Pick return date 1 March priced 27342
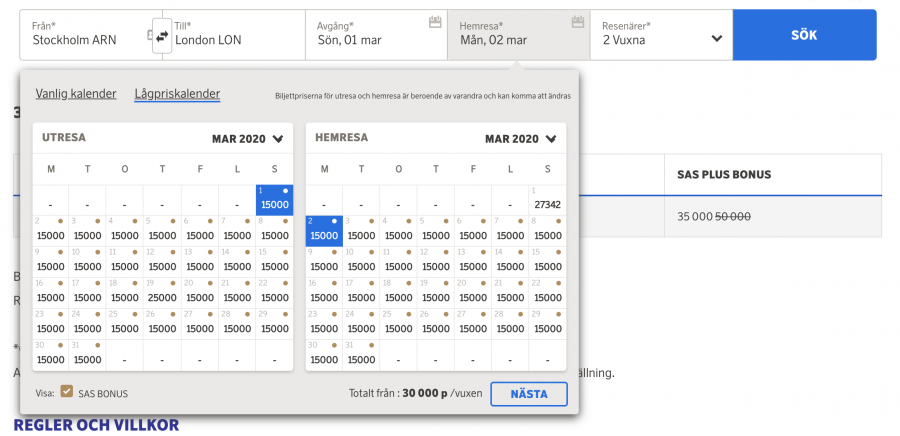Viewport: 900px width, 436px height. coord(547,200)
